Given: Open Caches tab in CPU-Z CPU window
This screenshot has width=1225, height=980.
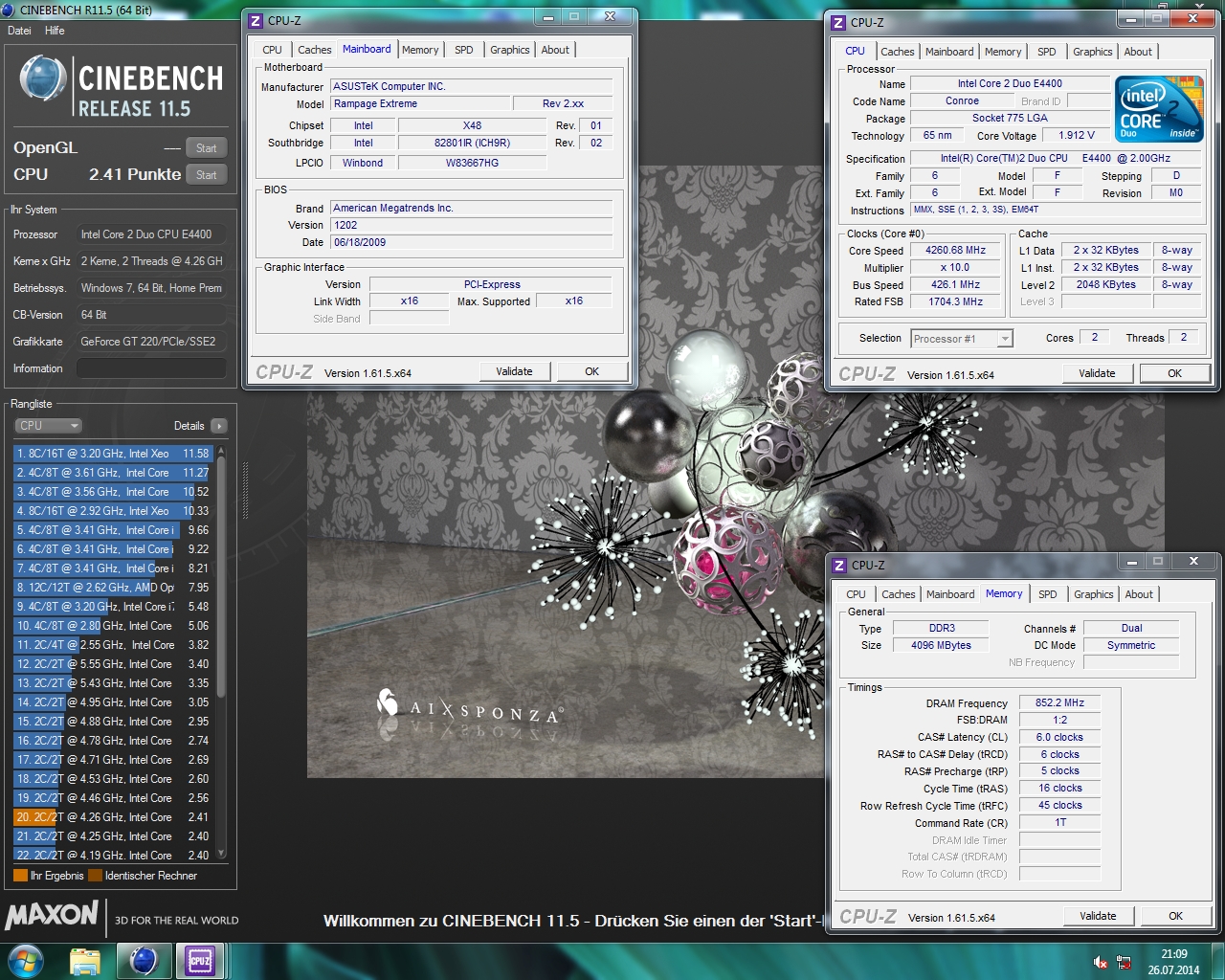Looking at the screenshot, I should [x=898, y=52].
